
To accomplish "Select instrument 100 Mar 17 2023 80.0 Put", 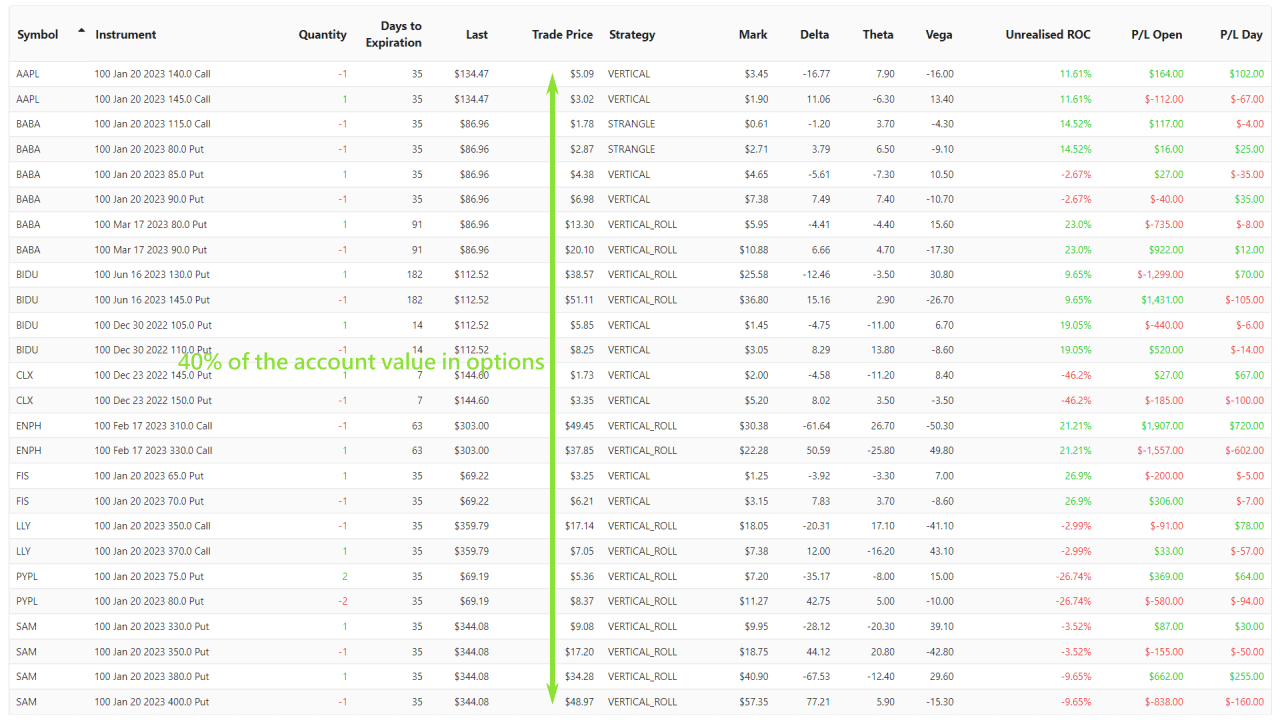I will click(151, 224).
